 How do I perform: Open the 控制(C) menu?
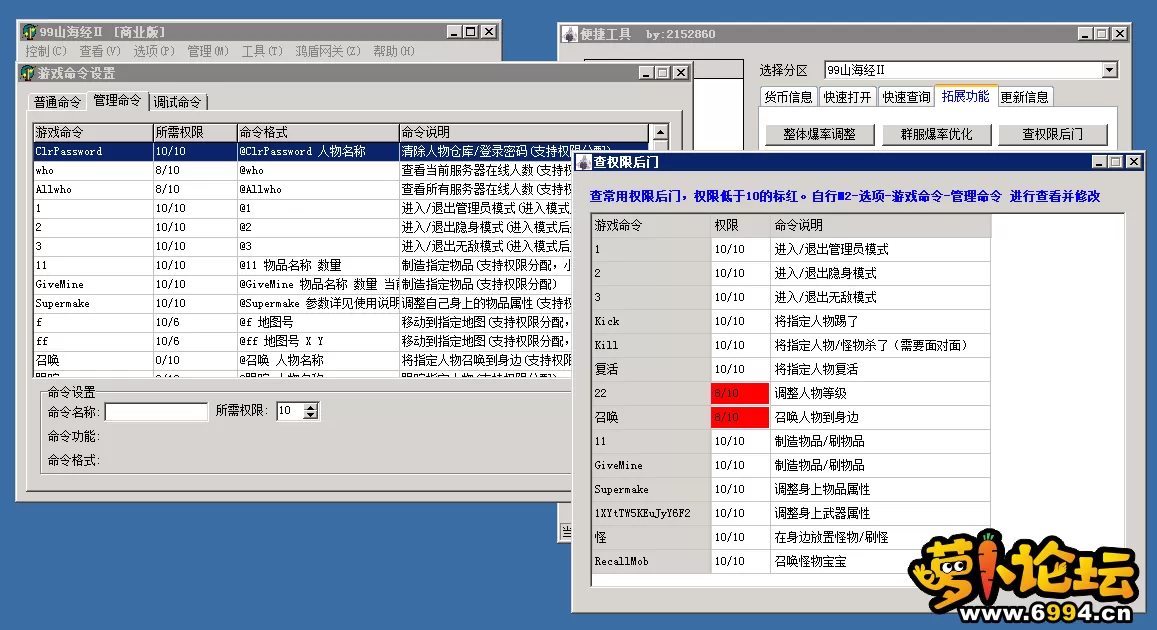[46, 51]
